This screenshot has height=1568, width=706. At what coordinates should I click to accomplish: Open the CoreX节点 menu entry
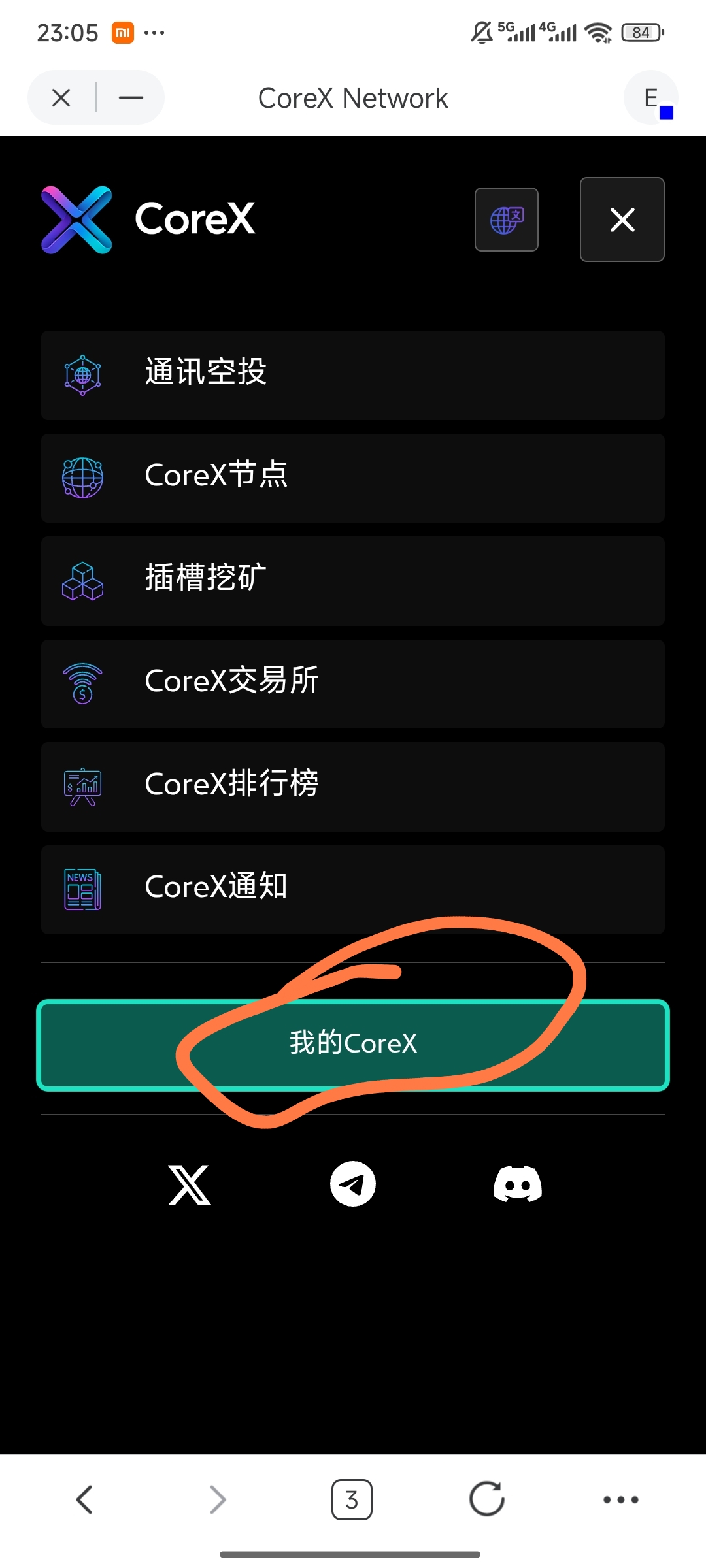pos(353,478)
